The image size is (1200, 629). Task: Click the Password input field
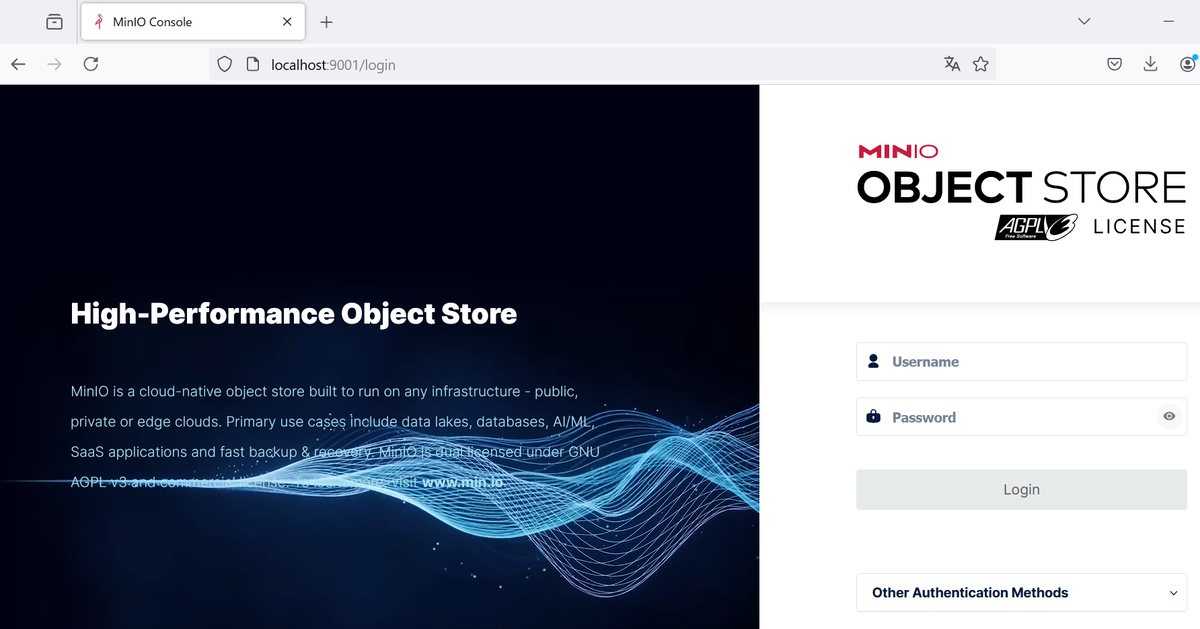click(1021, 417)
